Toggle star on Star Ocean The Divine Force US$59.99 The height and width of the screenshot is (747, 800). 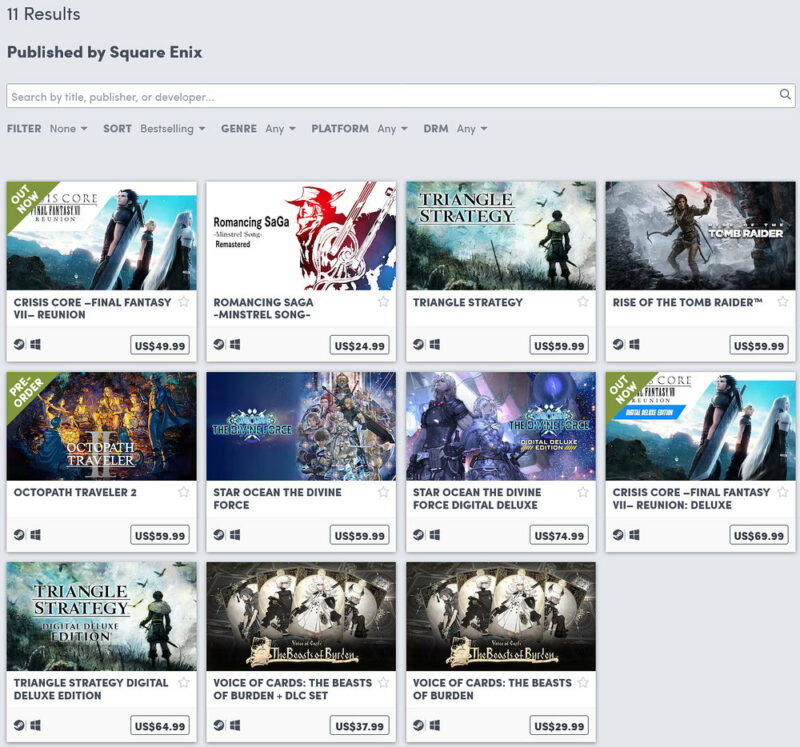click(383, 492)
